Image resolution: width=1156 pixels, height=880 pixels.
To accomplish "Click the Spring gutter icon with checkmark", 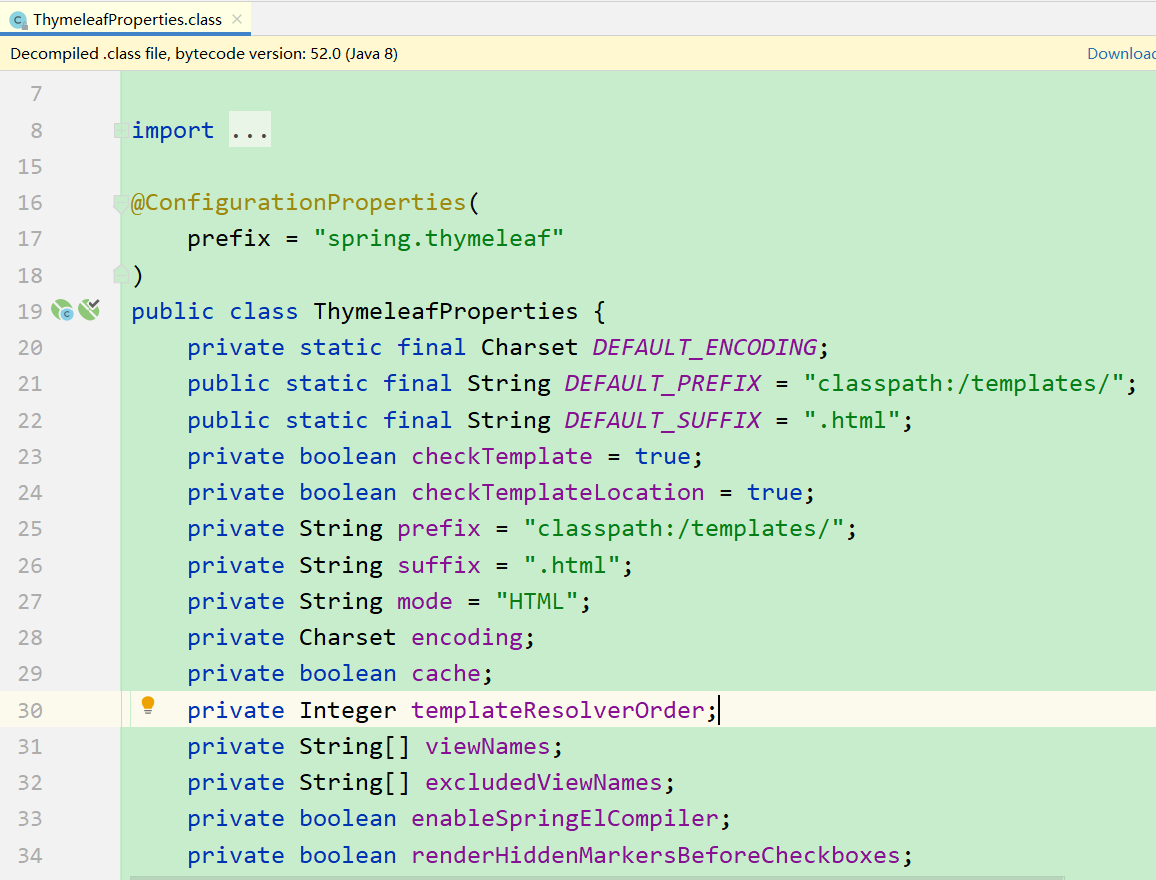I will (90, 310).
